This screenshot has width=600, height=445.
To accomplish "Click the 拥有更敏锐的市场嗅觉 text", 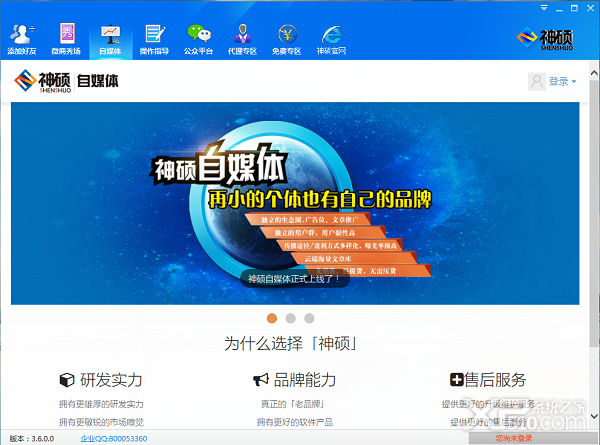I will 101,422.
